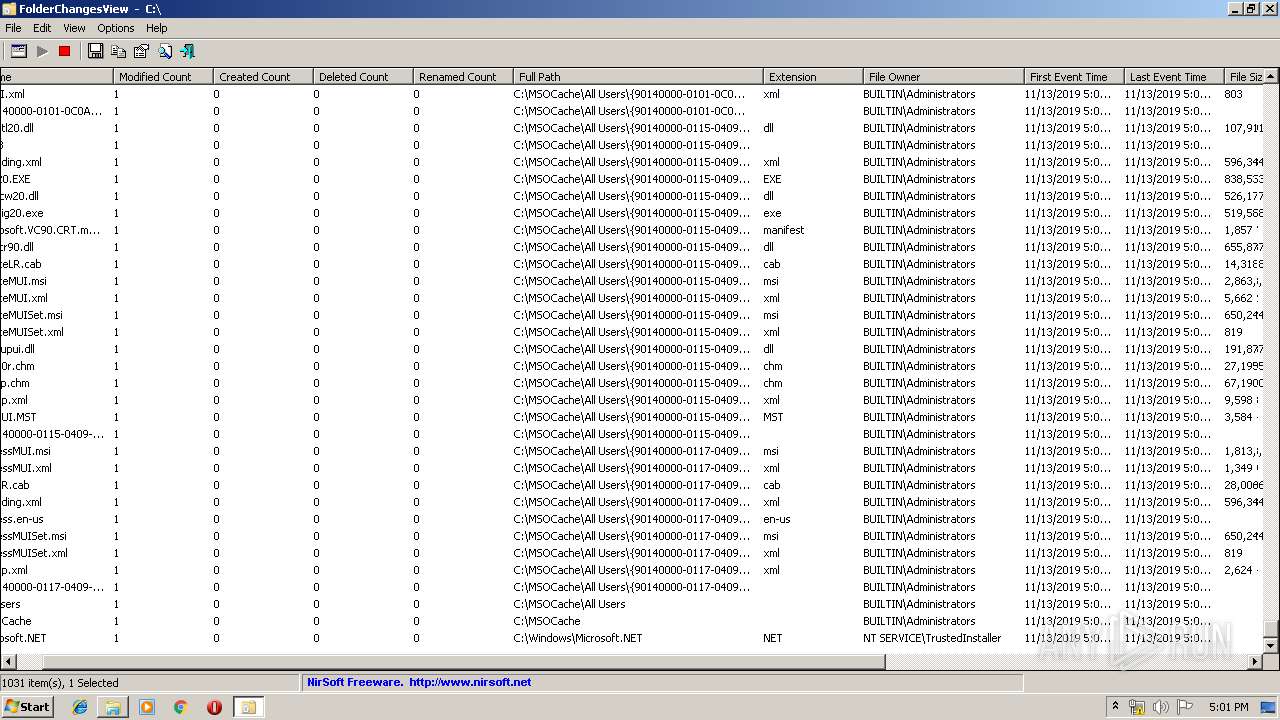This screenshot has width=1280, height=720.
Task: Select the 'ss.en-us' file row
Action: pyautogui.click(x=632, y=519)
